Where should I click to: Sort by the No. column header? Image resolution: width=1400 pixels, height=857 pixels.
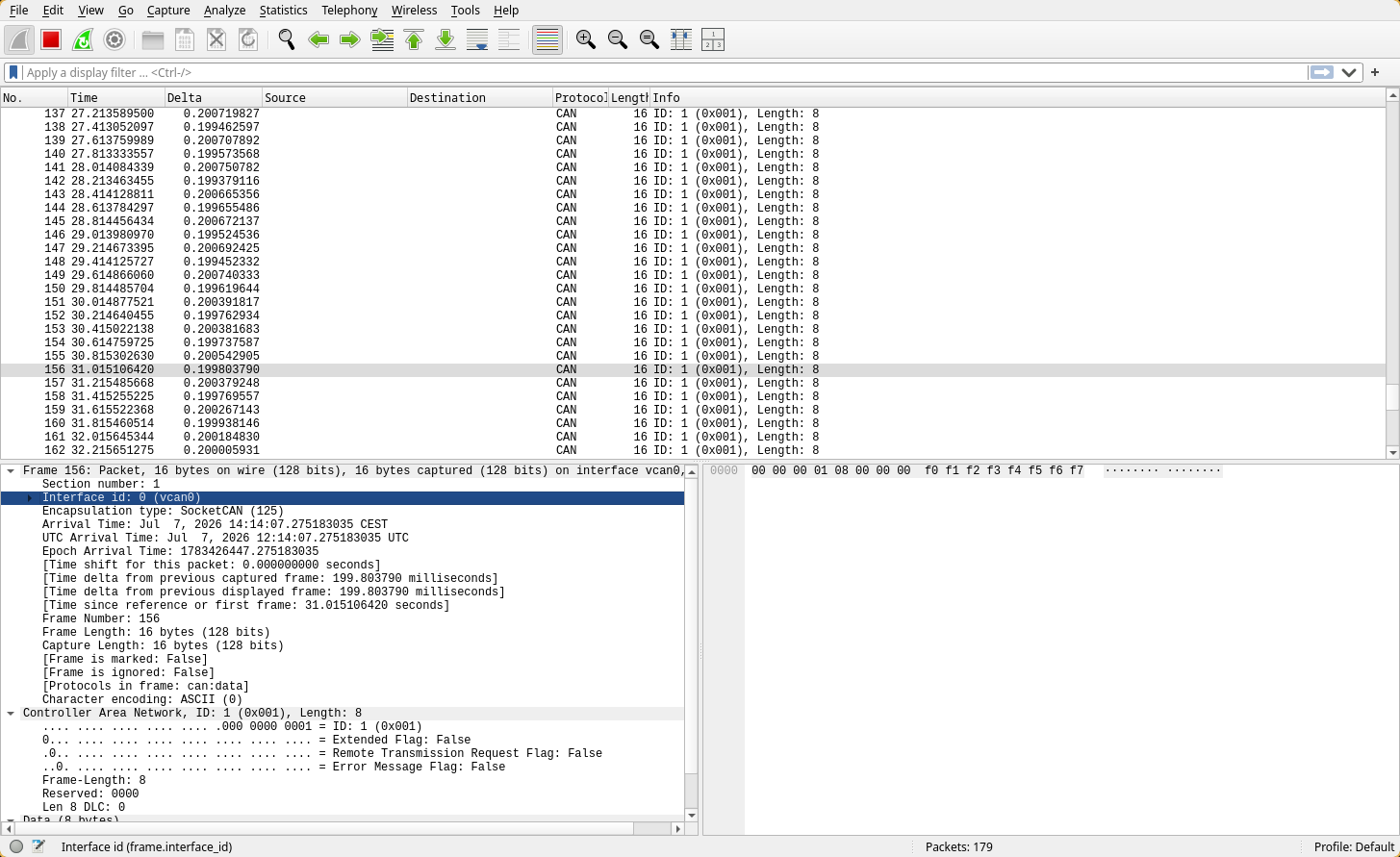click(35, 97)
